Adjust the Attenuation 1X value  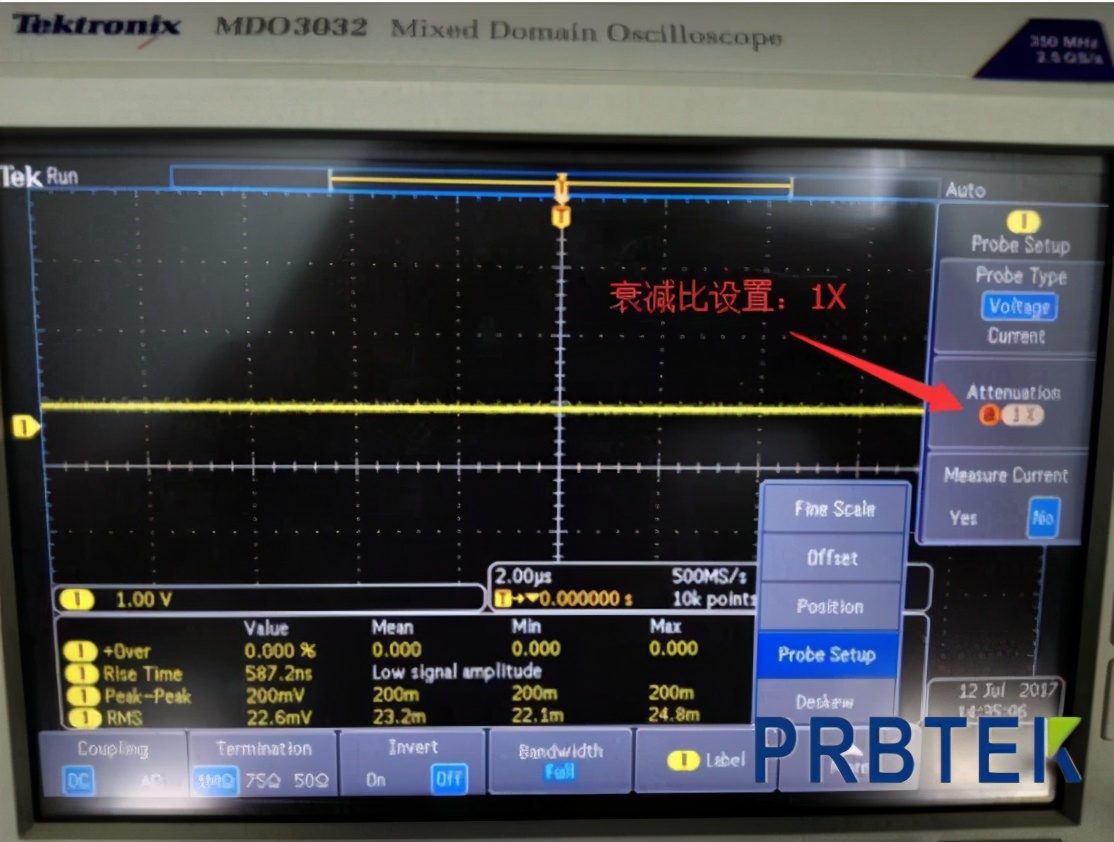[1023, 415]
